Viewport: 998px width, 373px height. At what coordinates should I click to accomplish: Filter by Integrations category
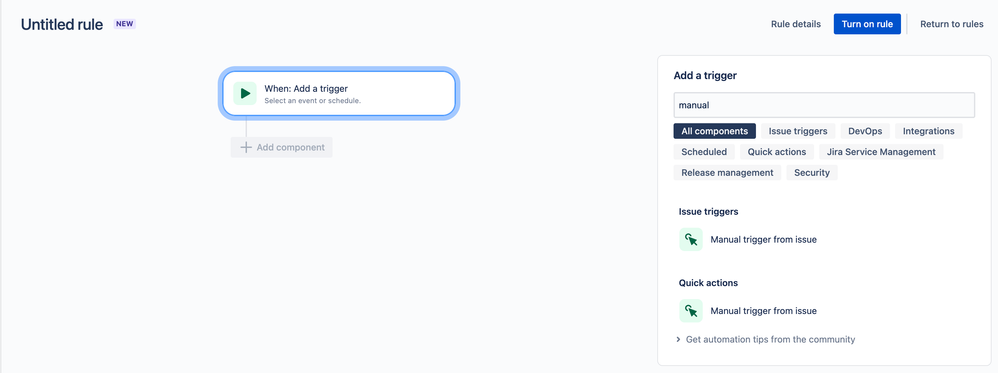pyautogui.click(x=929, y=131)
